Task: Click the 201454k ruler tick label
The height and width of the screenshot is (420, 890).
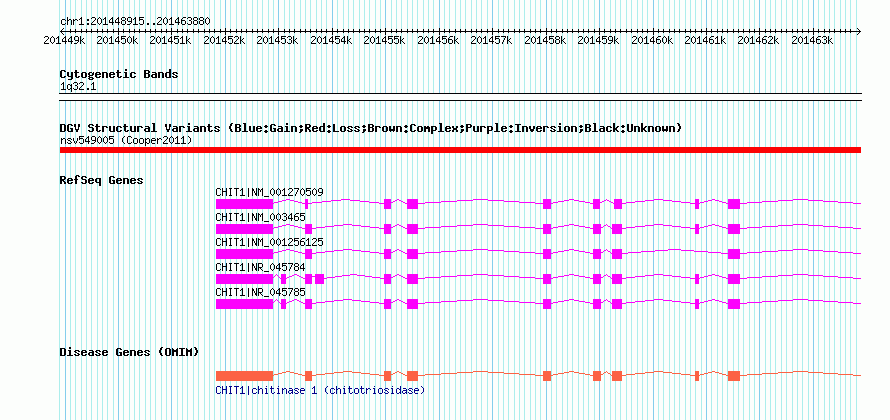Action: tap(331, 40)
